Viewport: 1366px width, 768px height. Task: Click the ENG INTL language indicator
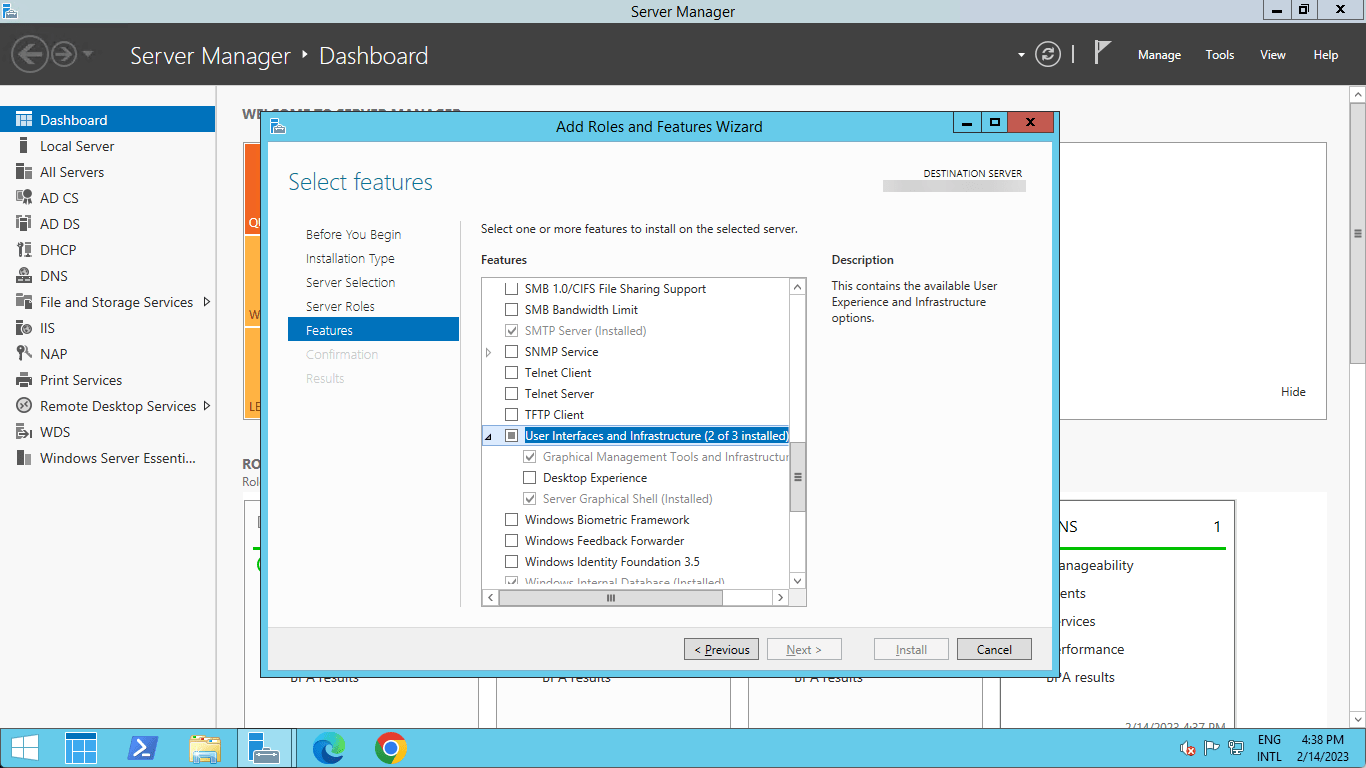point(1269,748)
